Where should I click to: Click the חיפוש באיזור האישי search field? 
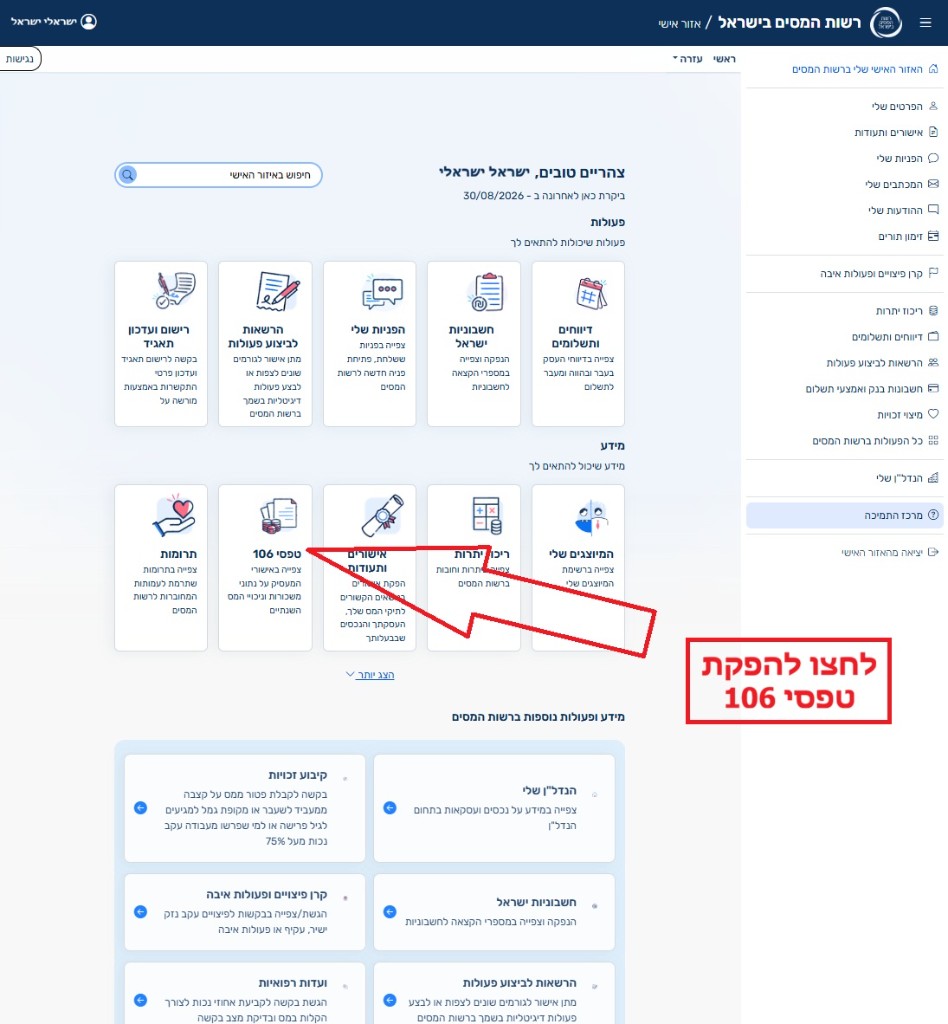click(x=218, y=175)
